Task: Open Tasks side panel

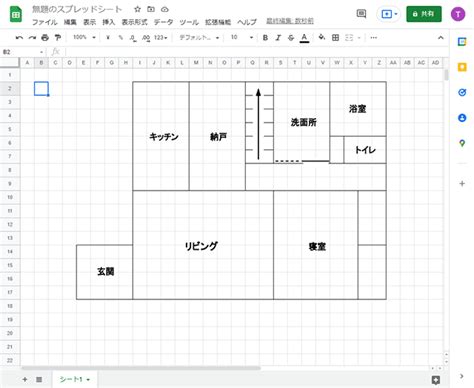Action: 462,92
